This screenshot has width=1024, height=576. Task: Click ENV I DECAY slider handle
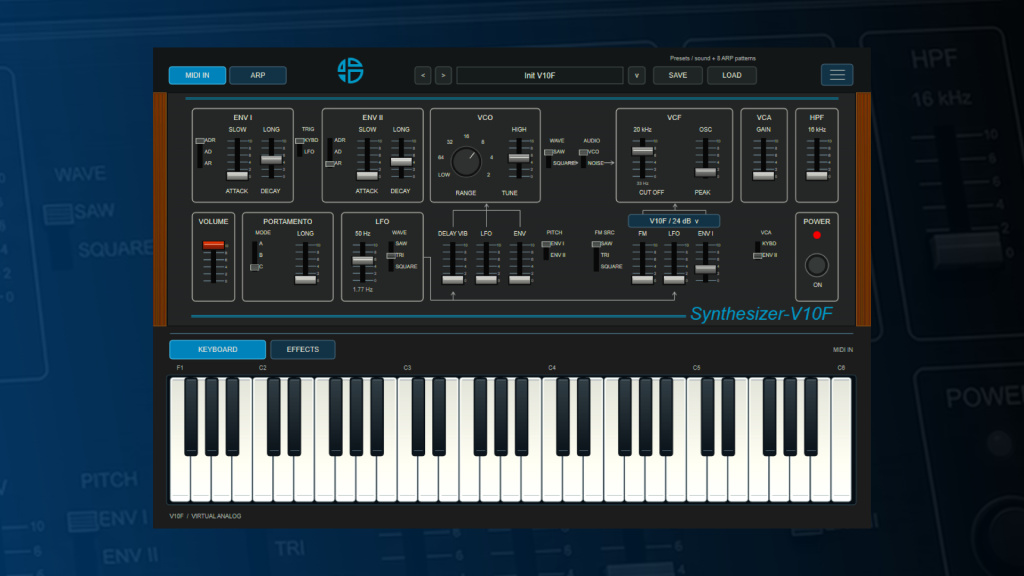[271, 159]
